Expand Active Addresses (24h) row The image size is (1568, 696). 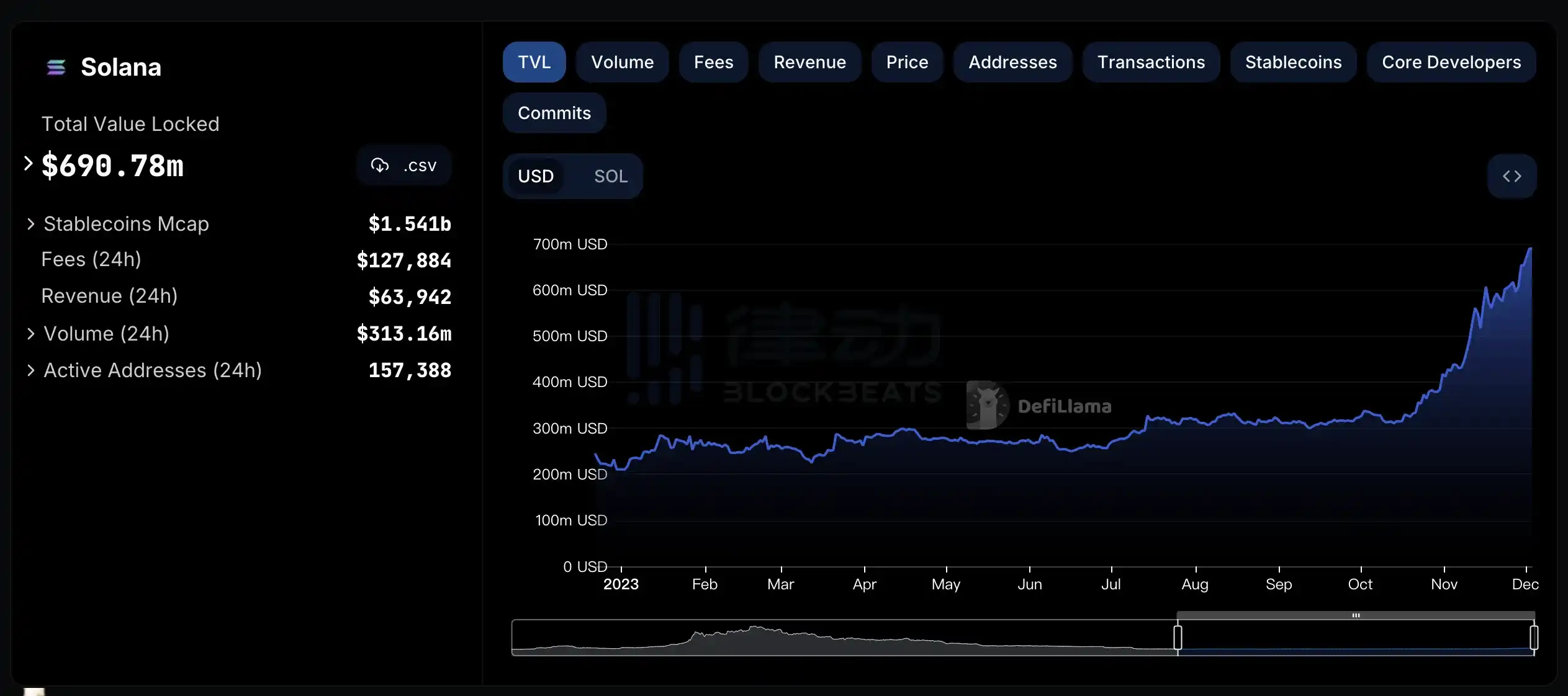[30, 370]
